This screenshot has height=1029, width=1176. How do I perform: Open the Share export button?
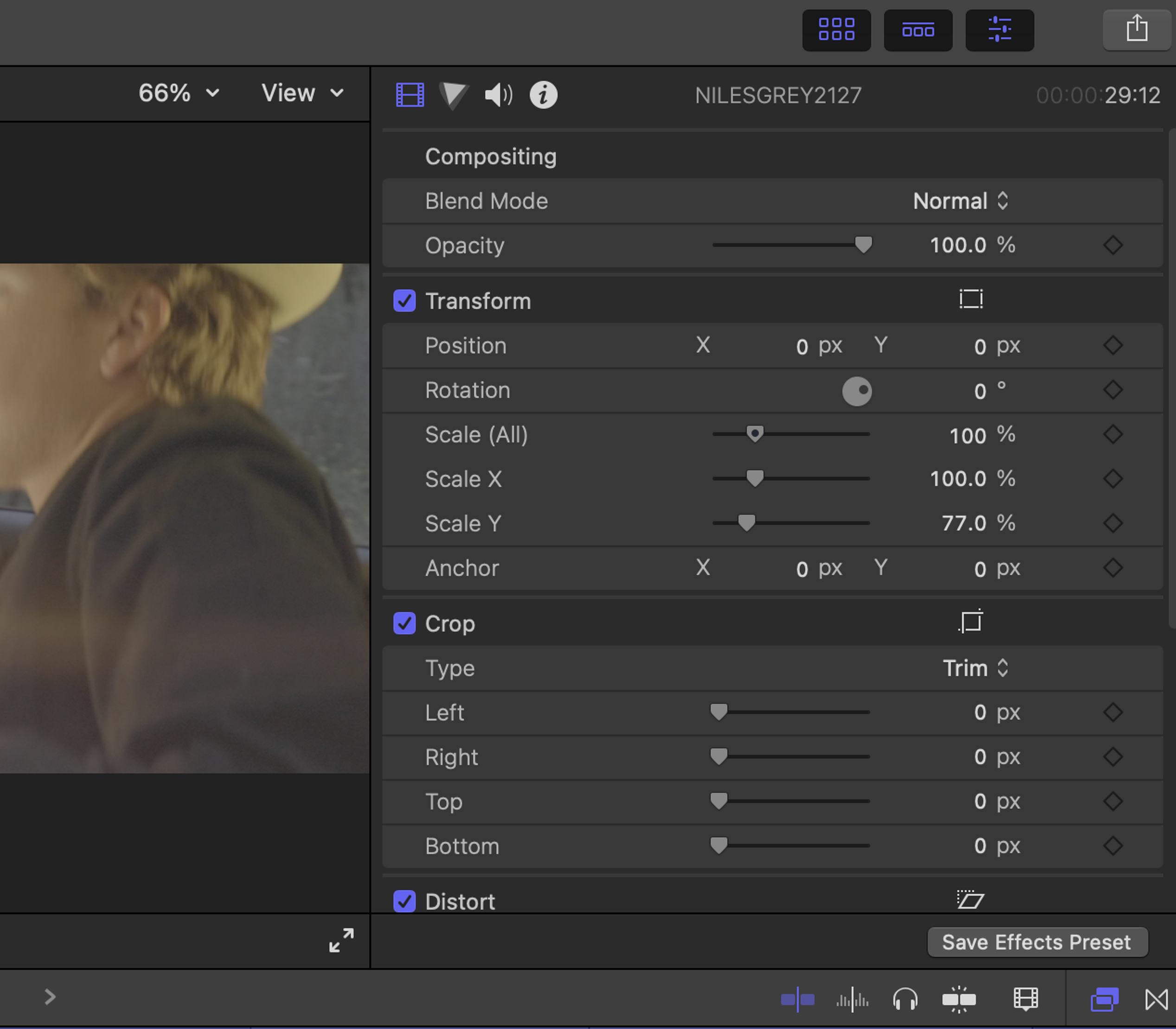coord(1137,30)
